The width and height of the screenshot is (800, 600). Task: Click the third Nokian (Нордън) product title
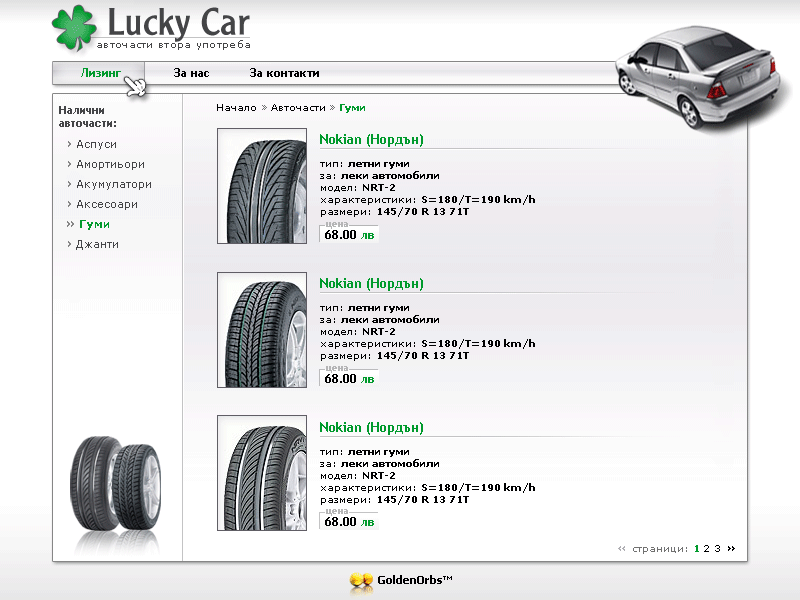pyautogui.click(x=371, y=428)
